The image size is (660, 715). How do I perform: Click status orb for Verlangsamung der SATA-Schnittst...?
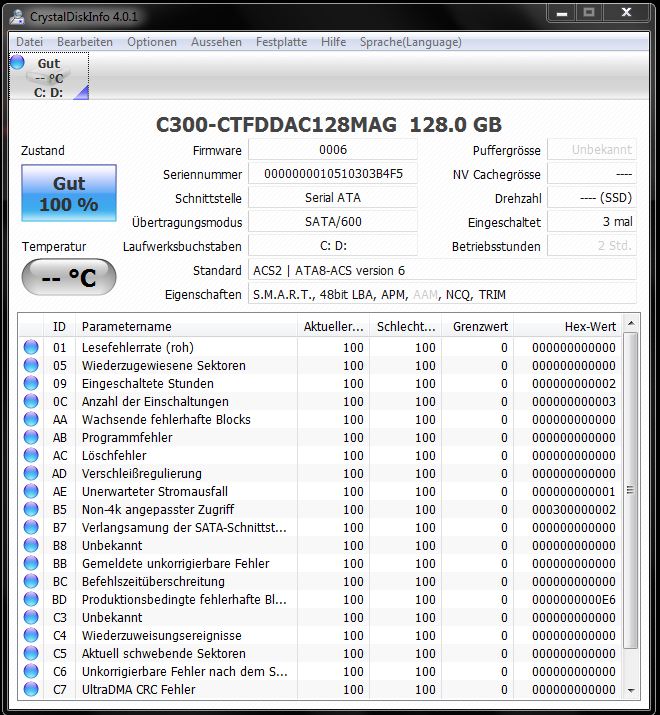(x=31, y=528)
